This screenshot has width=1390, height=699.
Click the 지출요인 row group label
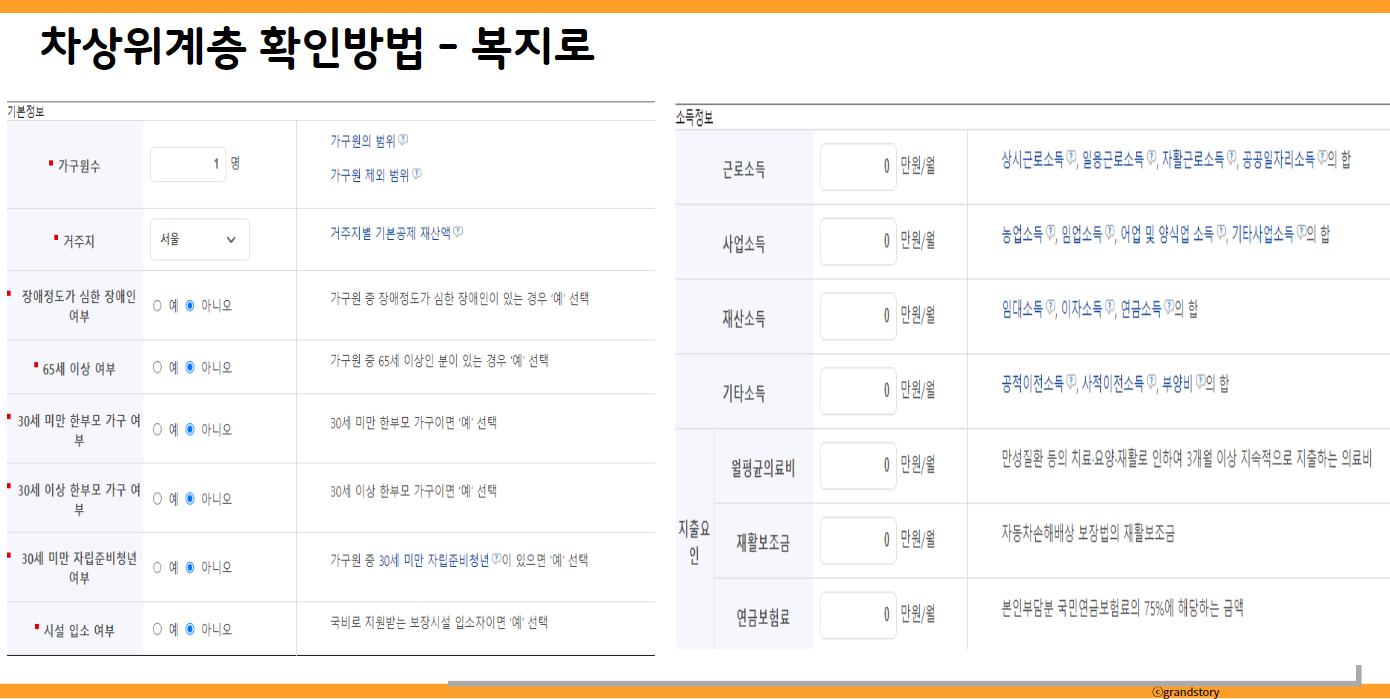coord(694,541)
